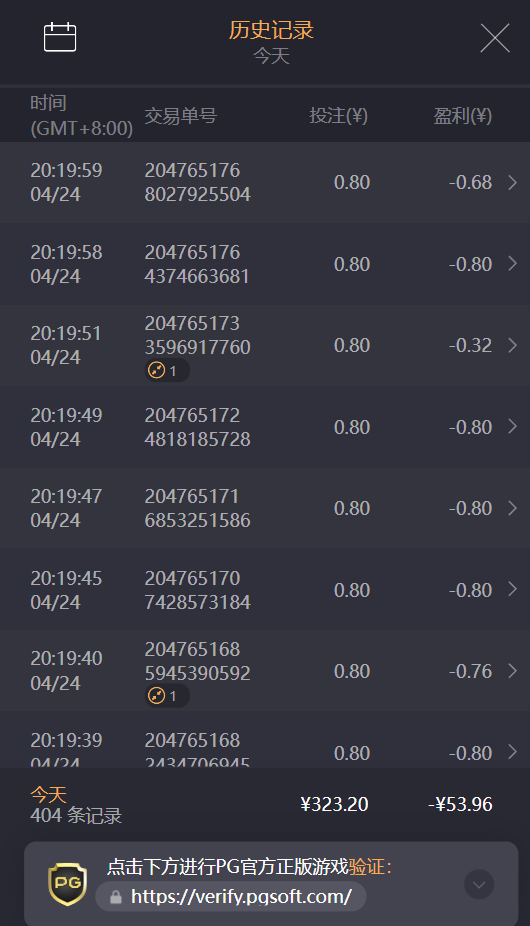Expand the 20:19:47 record chevron

tap(512, 508)
